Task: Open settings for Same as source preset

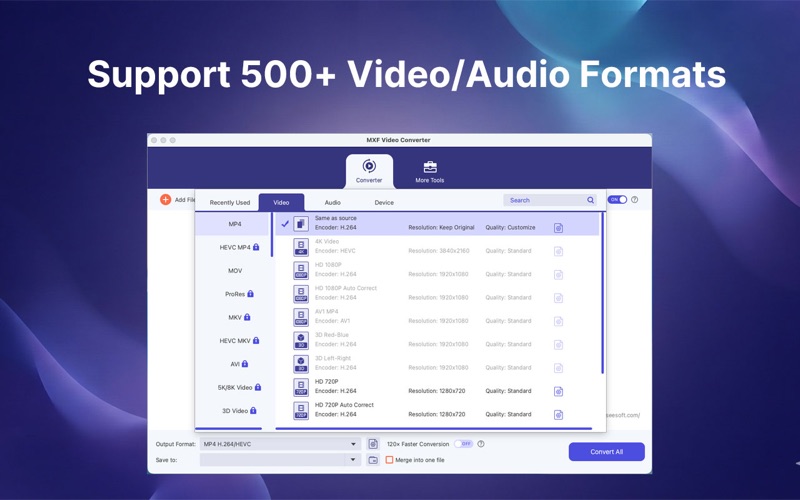Action: click(x=558, y=228)
